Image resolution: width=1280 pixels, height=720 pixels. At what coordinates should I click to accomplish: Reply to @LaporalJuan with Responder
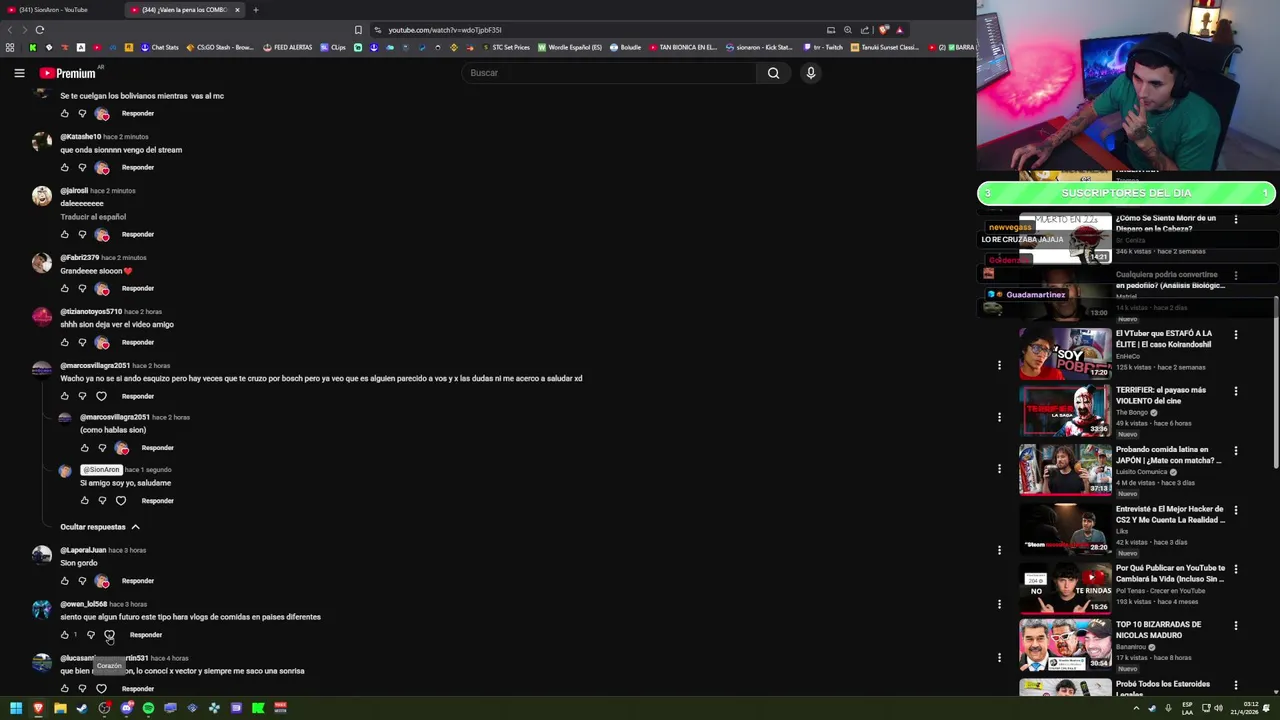[x=138, y=580]
